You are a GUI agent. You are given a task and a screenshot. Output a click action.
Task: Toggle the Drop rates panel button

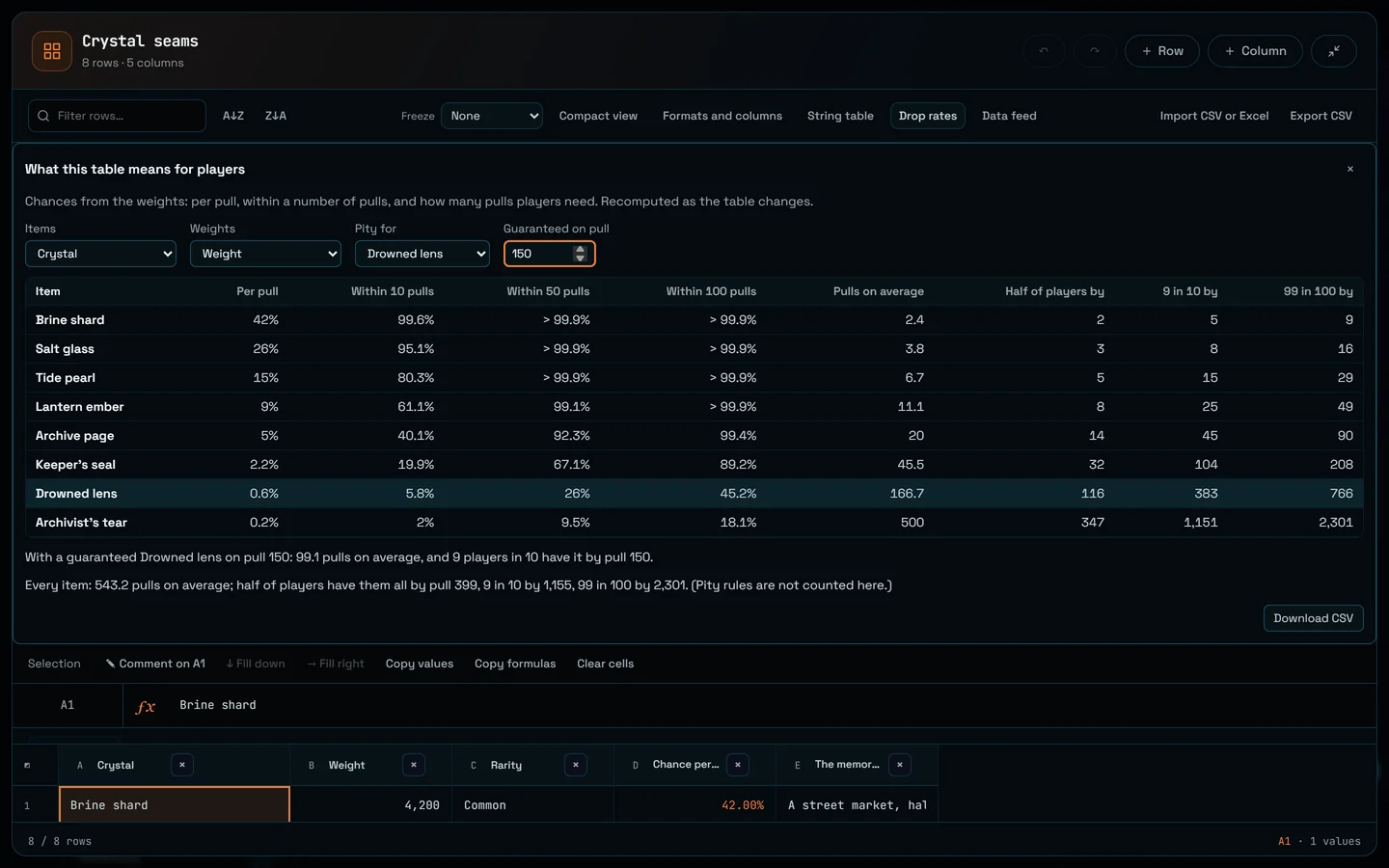click(x=928, y=116)
